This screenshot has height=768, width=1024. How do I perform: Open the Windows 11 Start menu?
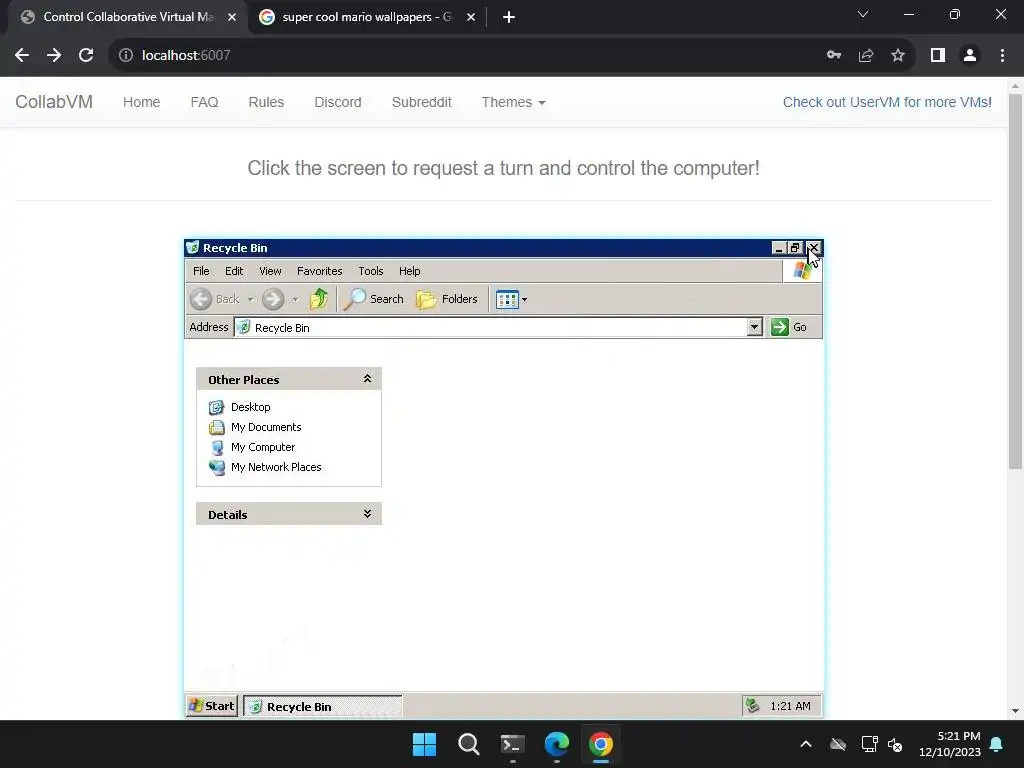(x=424, y=744)
